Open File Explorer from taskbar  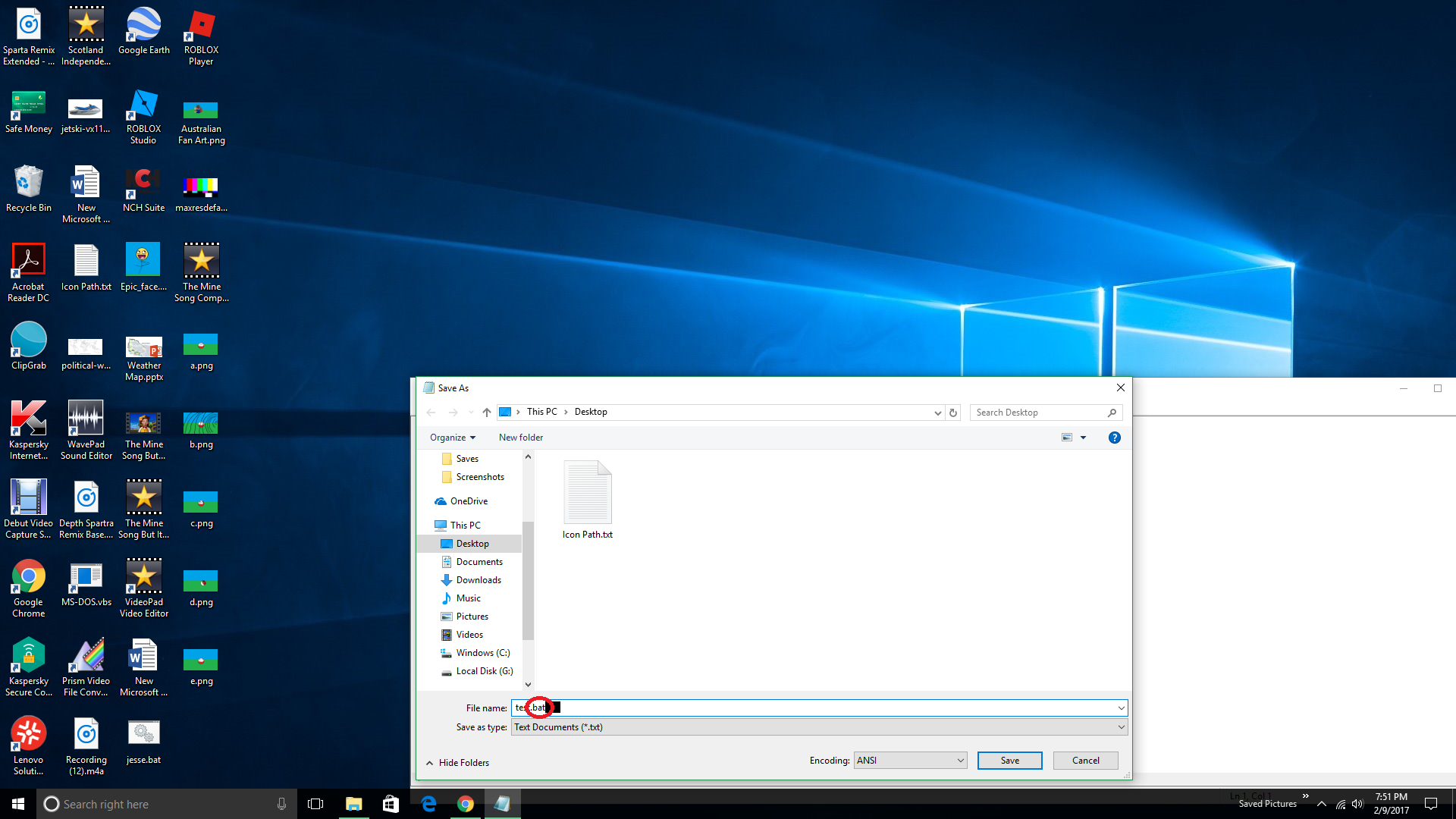(x=353, y=804)
